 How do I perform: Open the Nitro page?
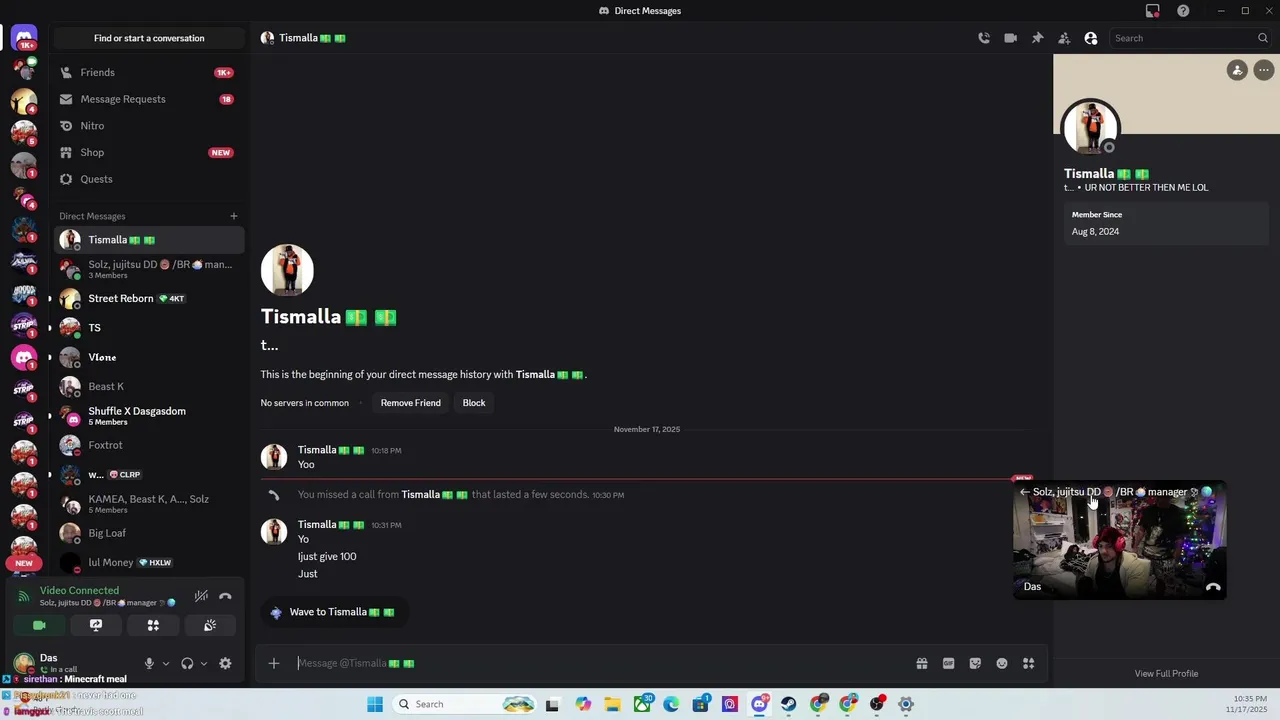point(149,126)
